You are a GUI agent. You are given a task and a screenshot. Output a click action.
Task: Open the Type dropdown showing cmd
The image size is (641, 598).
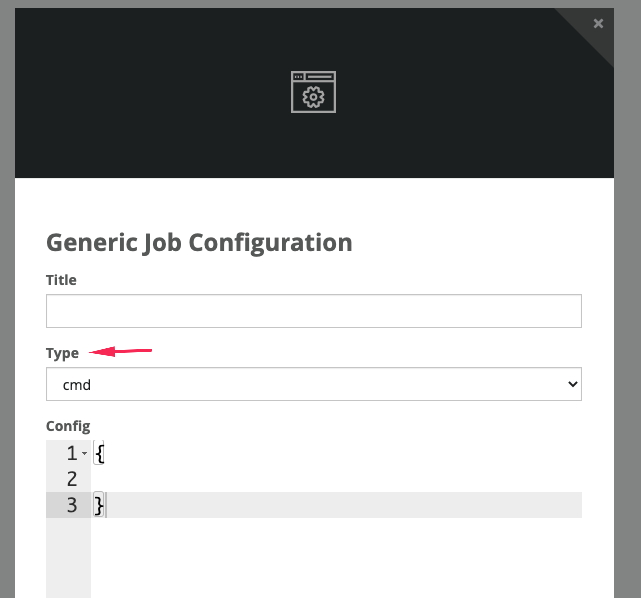tap(314, 384)
